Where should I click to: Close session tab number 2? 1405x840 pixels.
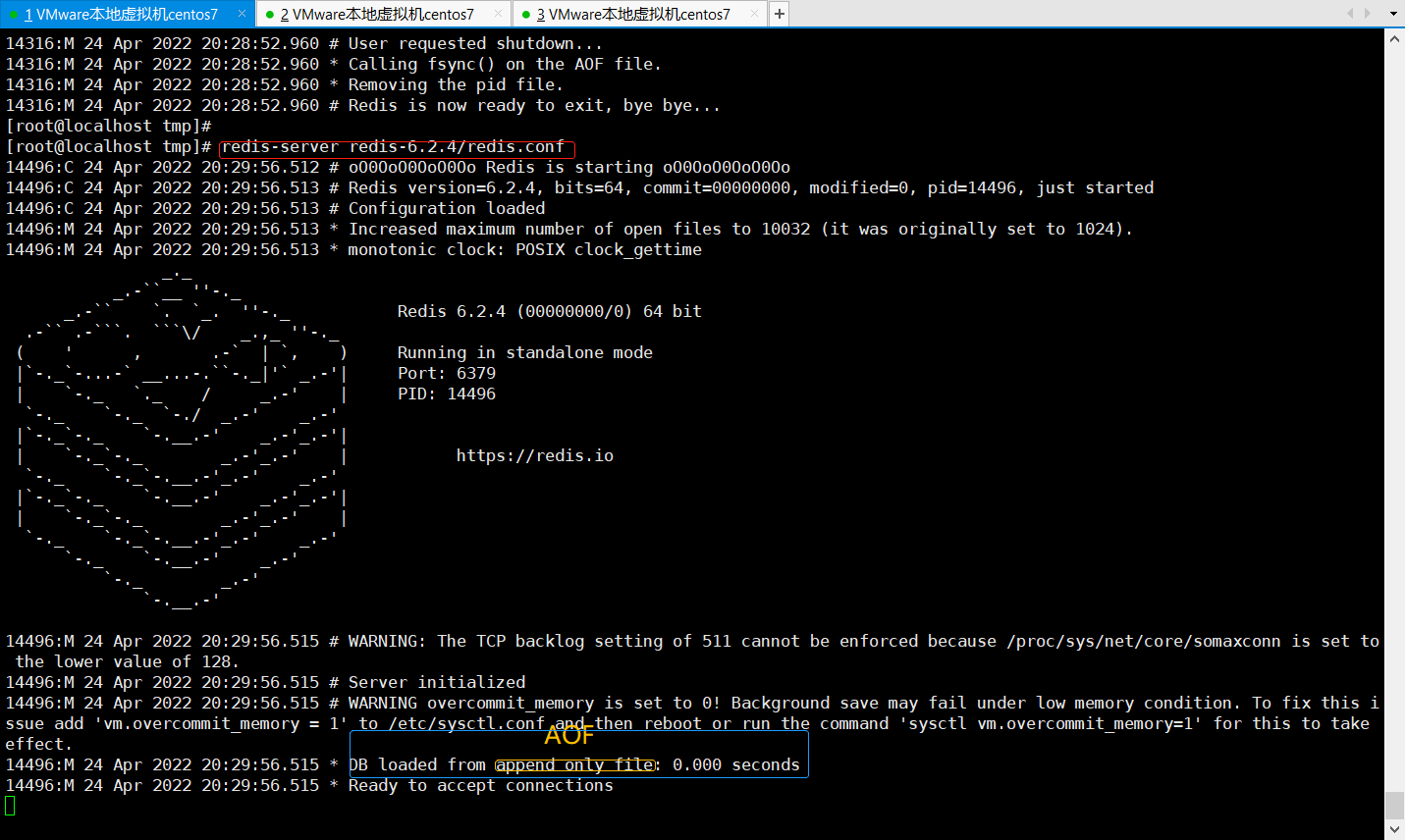pyautogui.click(x=498, y=14)
